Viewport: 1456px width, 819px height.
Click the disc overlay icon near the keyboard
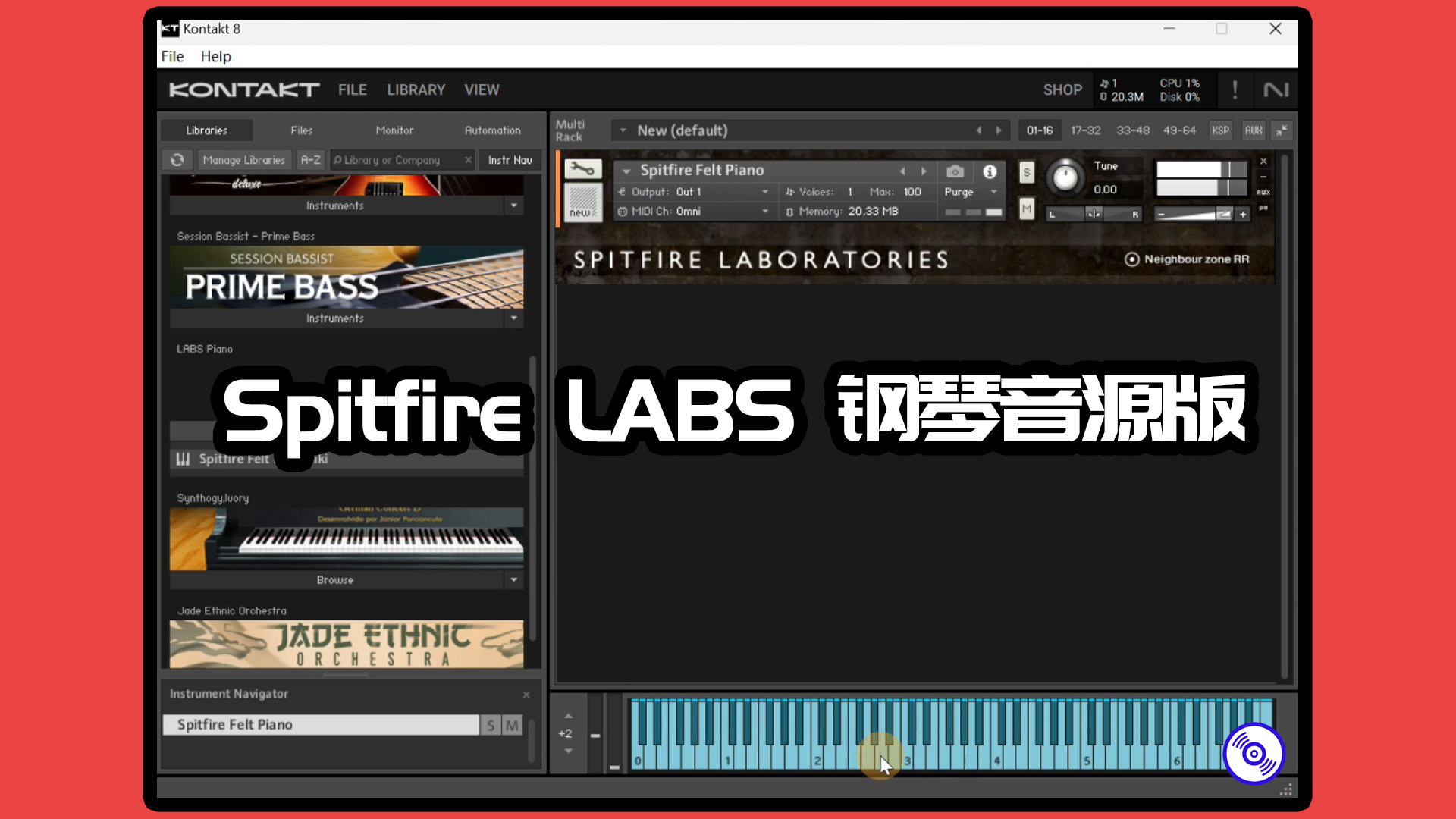pyautogui.click(x=1254, y=754)
